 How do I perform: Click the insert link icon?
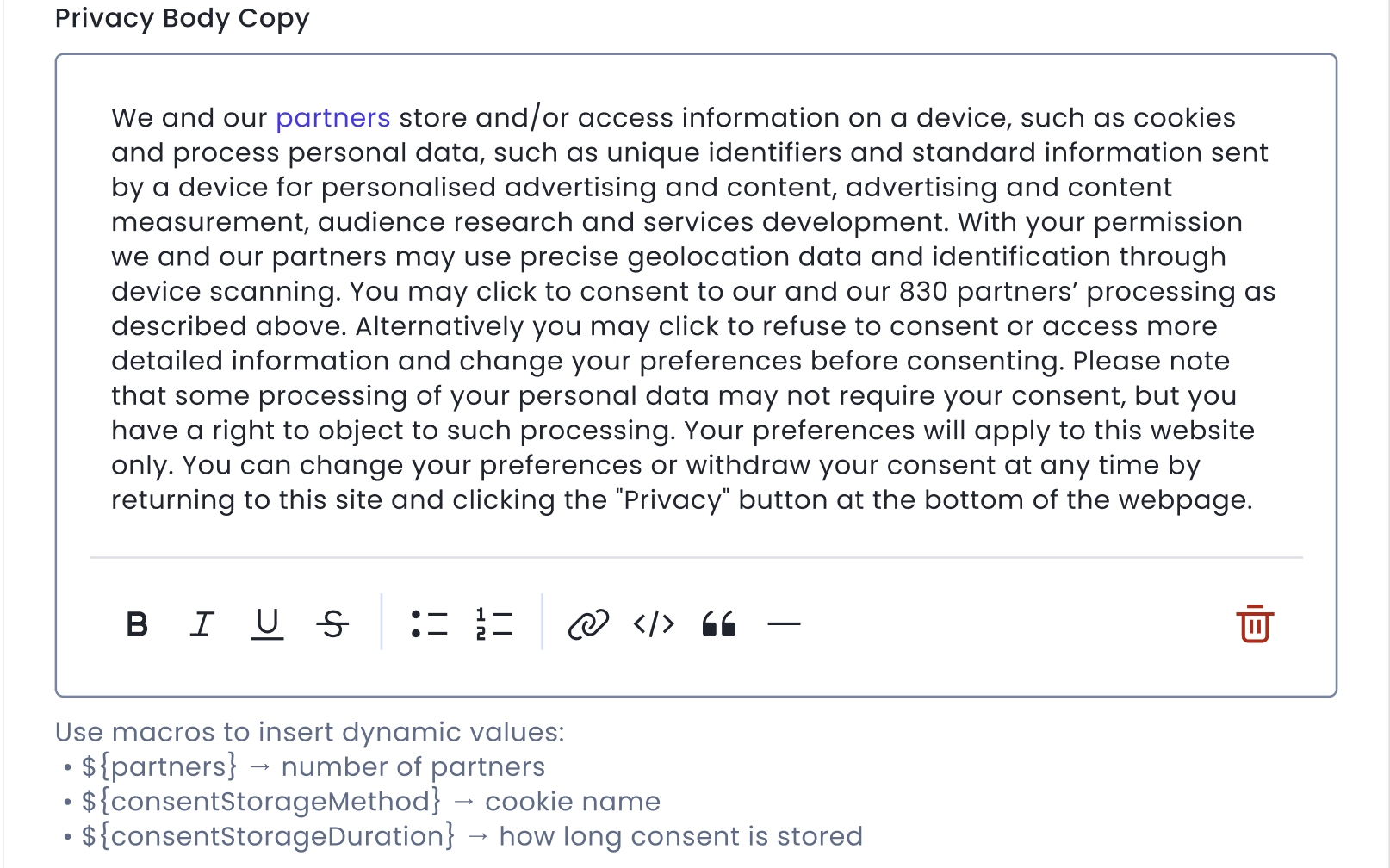(x=588, y=623)
